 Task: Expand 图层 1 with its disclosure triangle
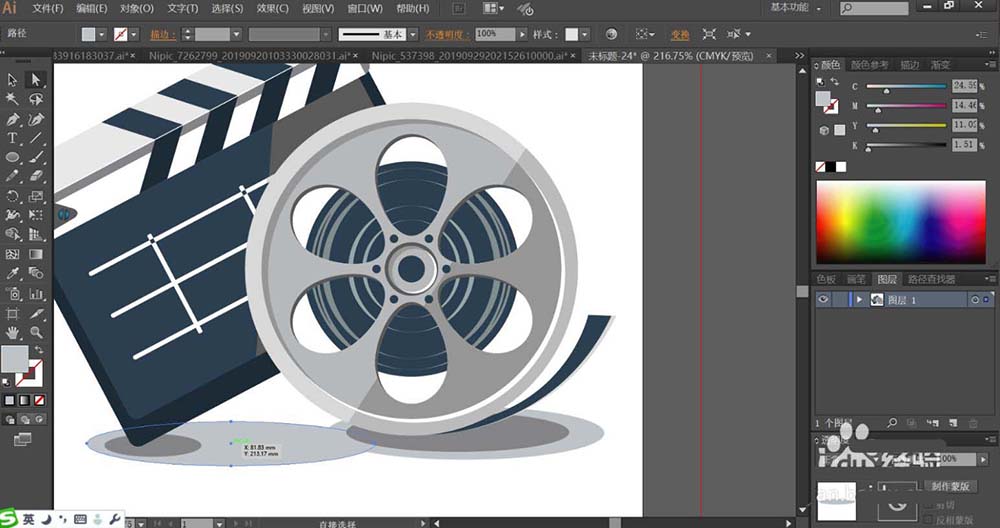[x=859, y=300]
